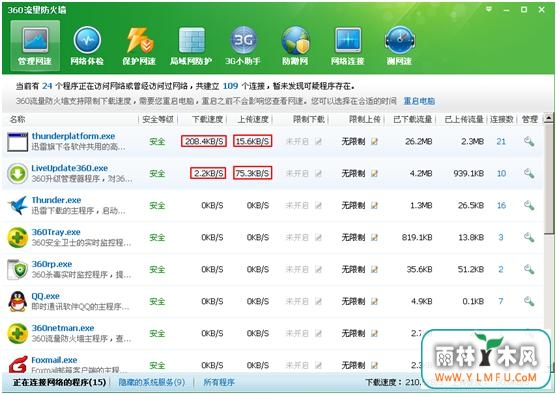Edit upload limit for LiveUpdate360.exe
Screen dimensions: 556x394
[374, 173]
